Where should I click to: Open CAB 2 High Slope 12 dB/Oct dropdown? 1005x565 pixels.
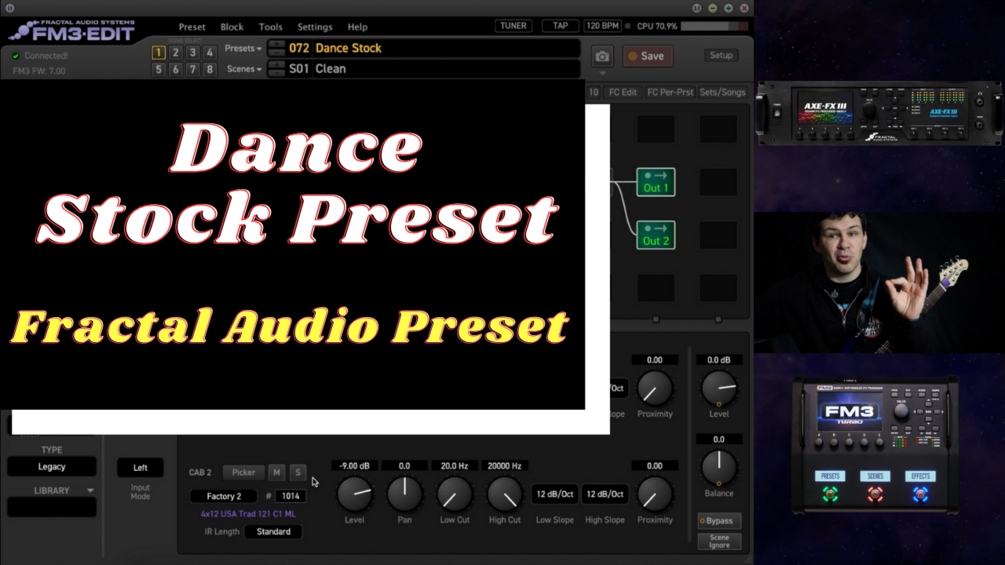tap(605, 494)
